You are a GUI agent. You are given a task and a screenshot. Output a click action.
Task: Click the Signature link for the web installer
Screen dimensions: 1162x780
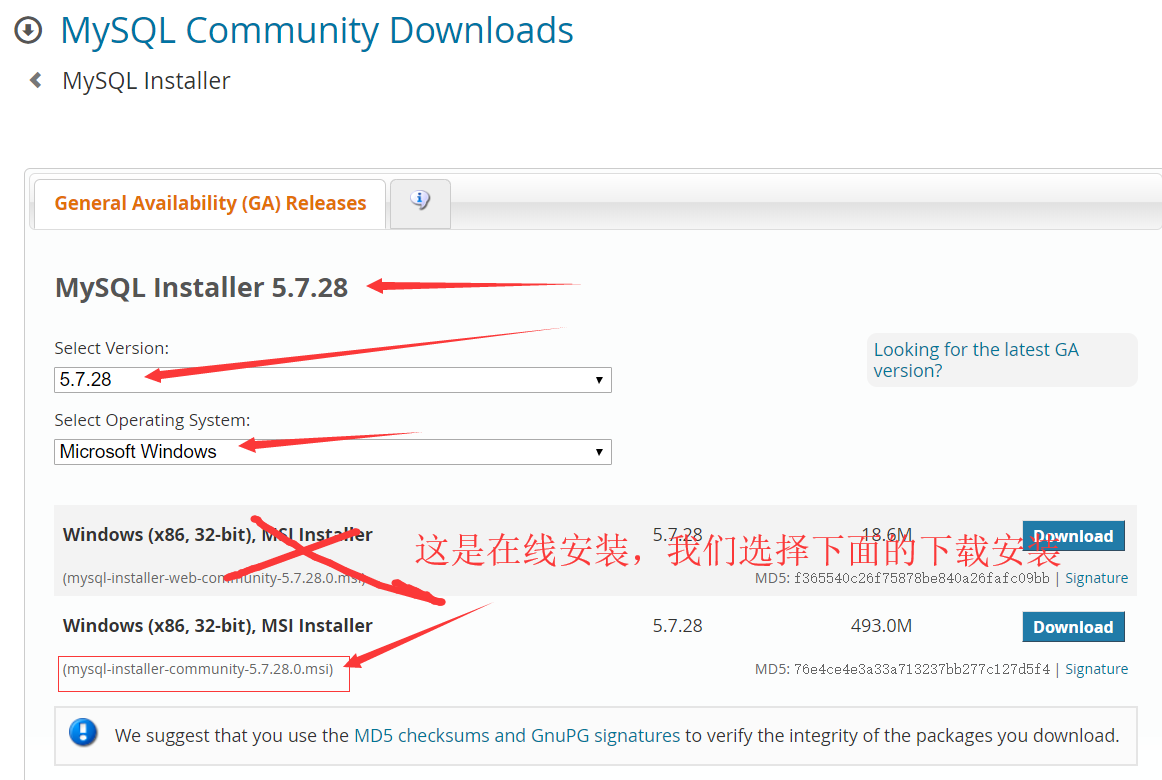(x=1096, y=577)
